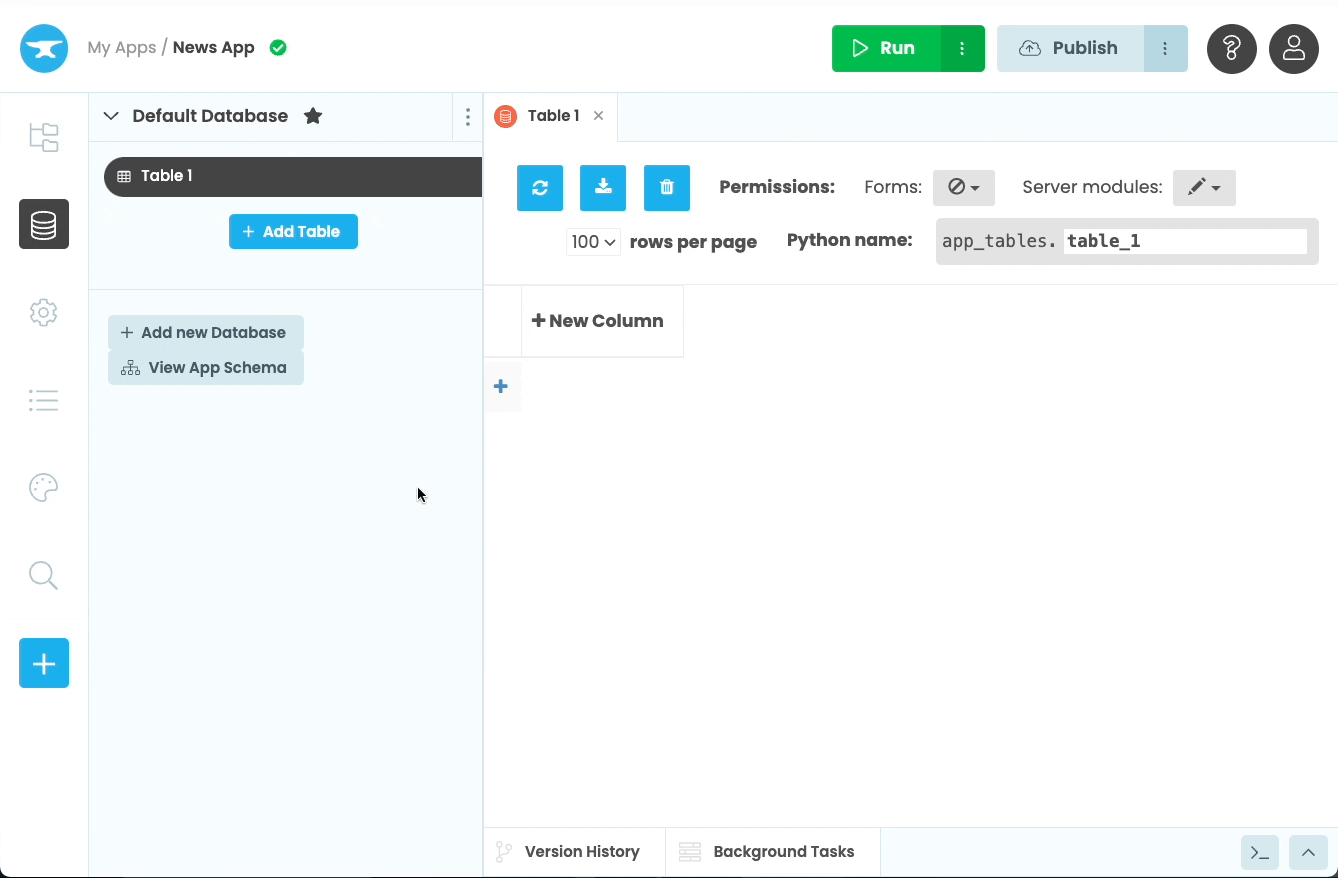Click the blue plus icon to add component
This screenshot has width=1338, height=878.
click(x=43, y=663)
